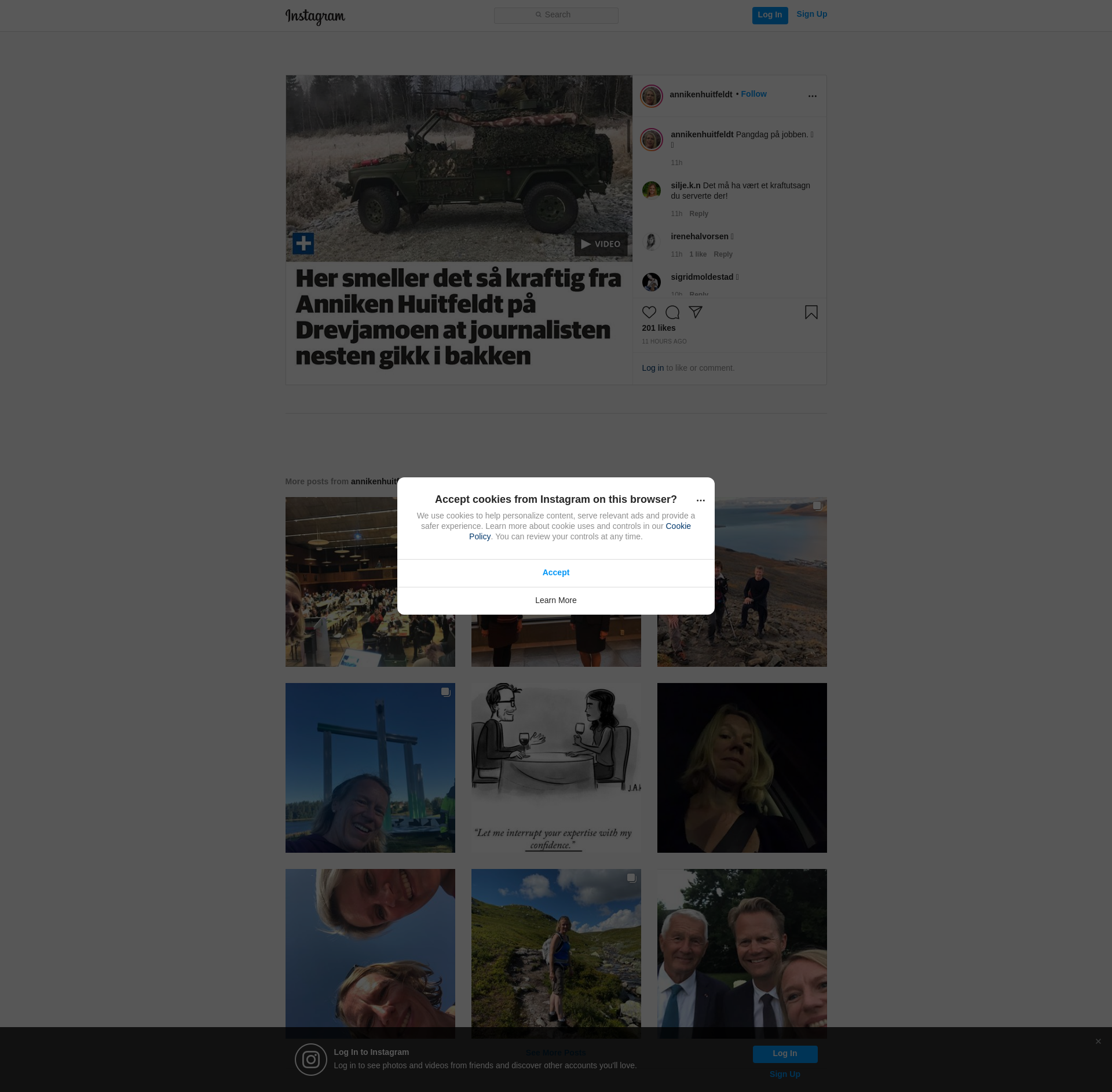Click annikenhuitfeldt username in post header
The image size is (1112, 1092).
(x=701, y=94)
